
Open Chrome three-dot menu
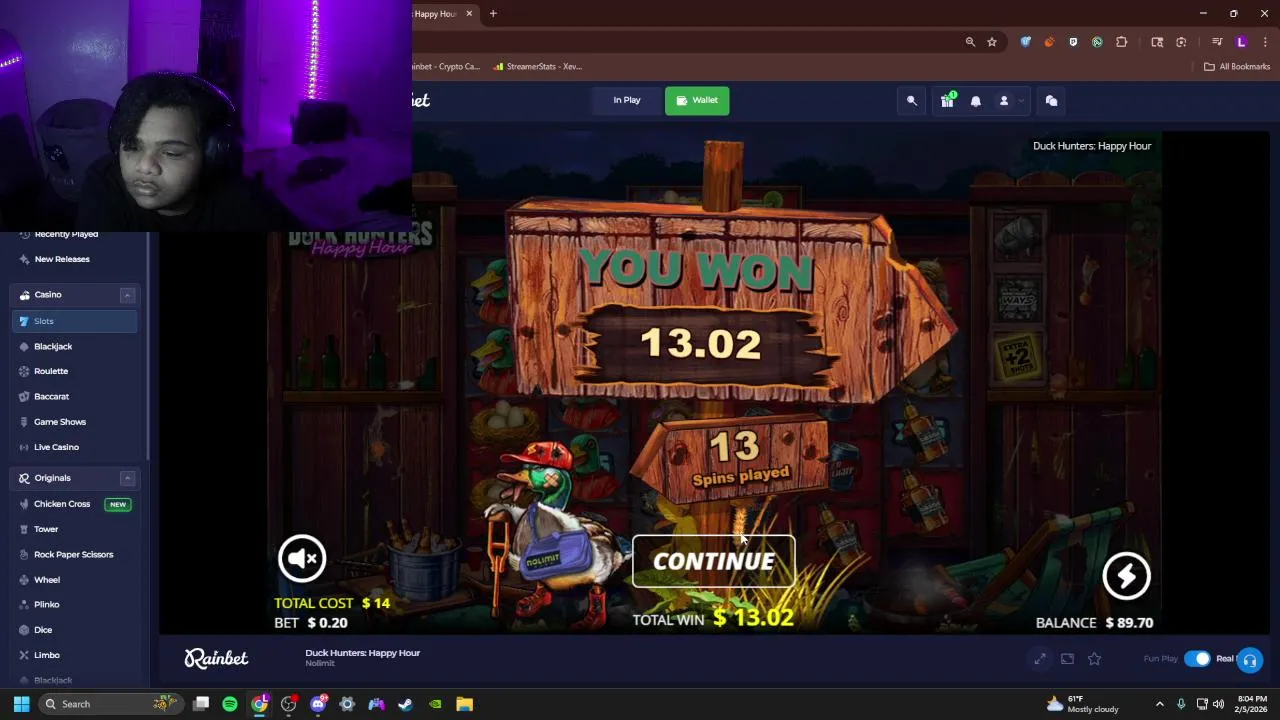[x=1264, y=42]
